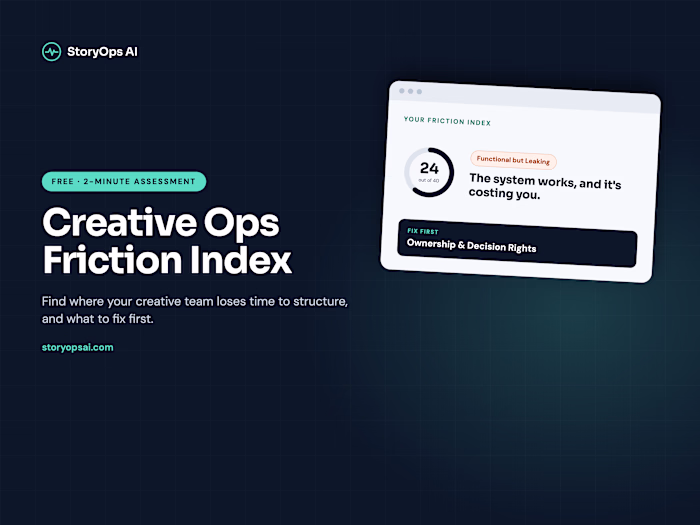Viewport: 700px width, 525px height.
Task: Click 'The system works, and it's costing you' text
Action: click(545, 186)
